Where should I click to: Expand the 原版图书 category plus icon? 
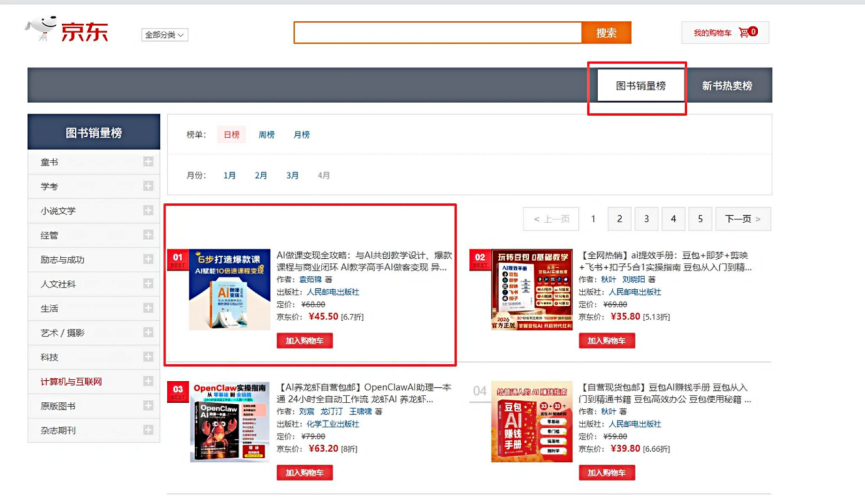[148, 405]
